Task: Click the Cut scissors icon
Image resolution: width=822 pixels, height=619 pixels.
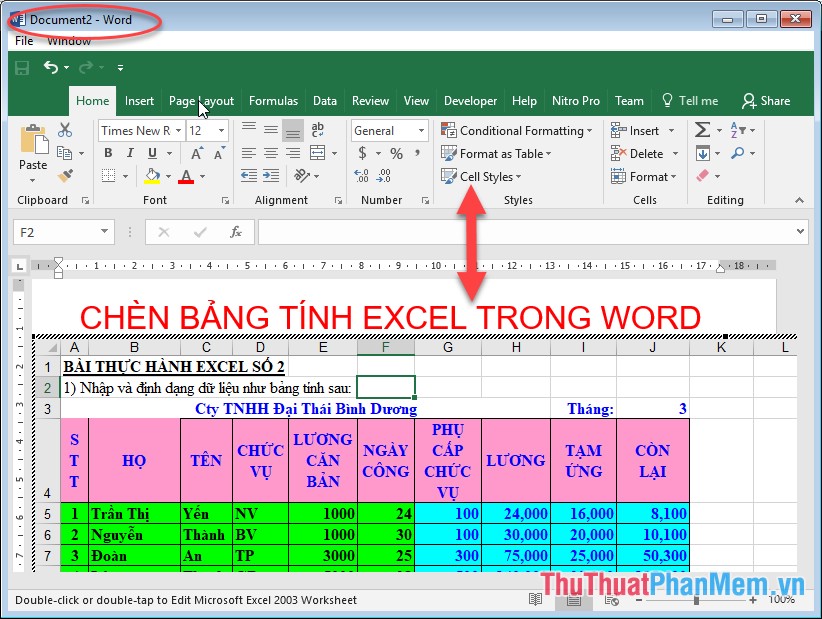Action: tap(65, 130)
